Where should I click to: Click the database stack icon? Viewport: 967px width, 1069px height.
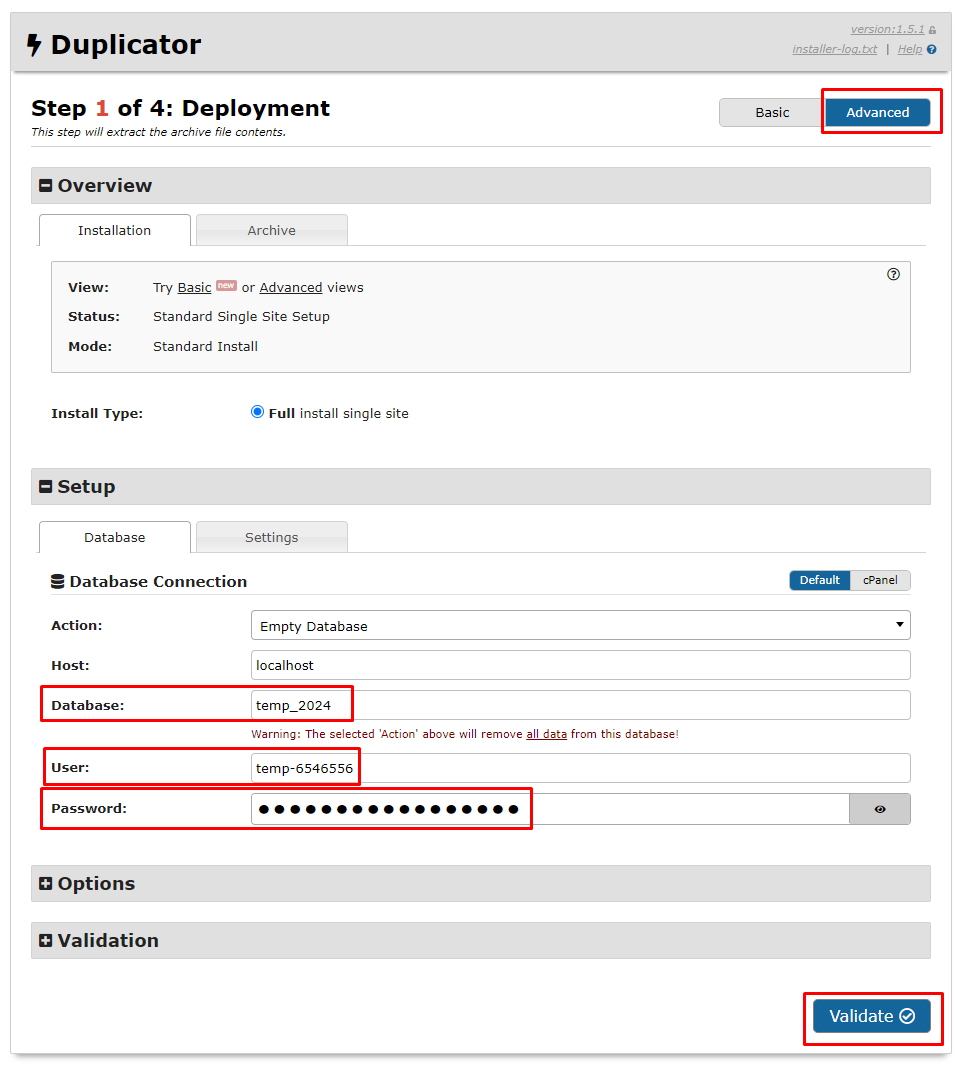pyautogui.click(x=58, y=582)
